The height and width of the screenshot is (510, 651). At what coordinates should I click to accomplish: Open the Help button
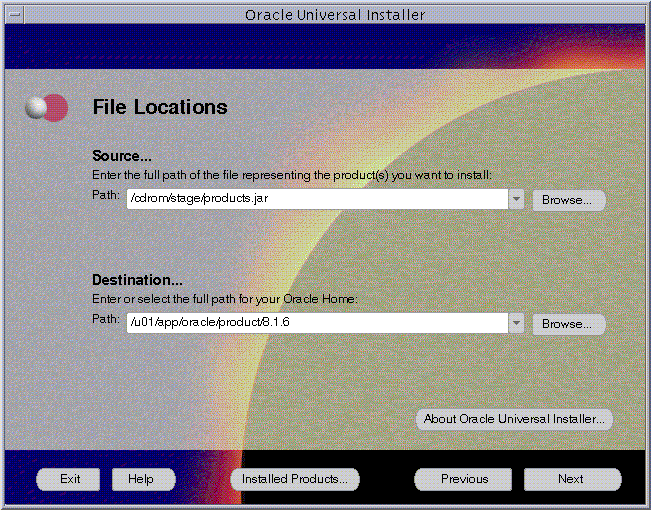144,479
